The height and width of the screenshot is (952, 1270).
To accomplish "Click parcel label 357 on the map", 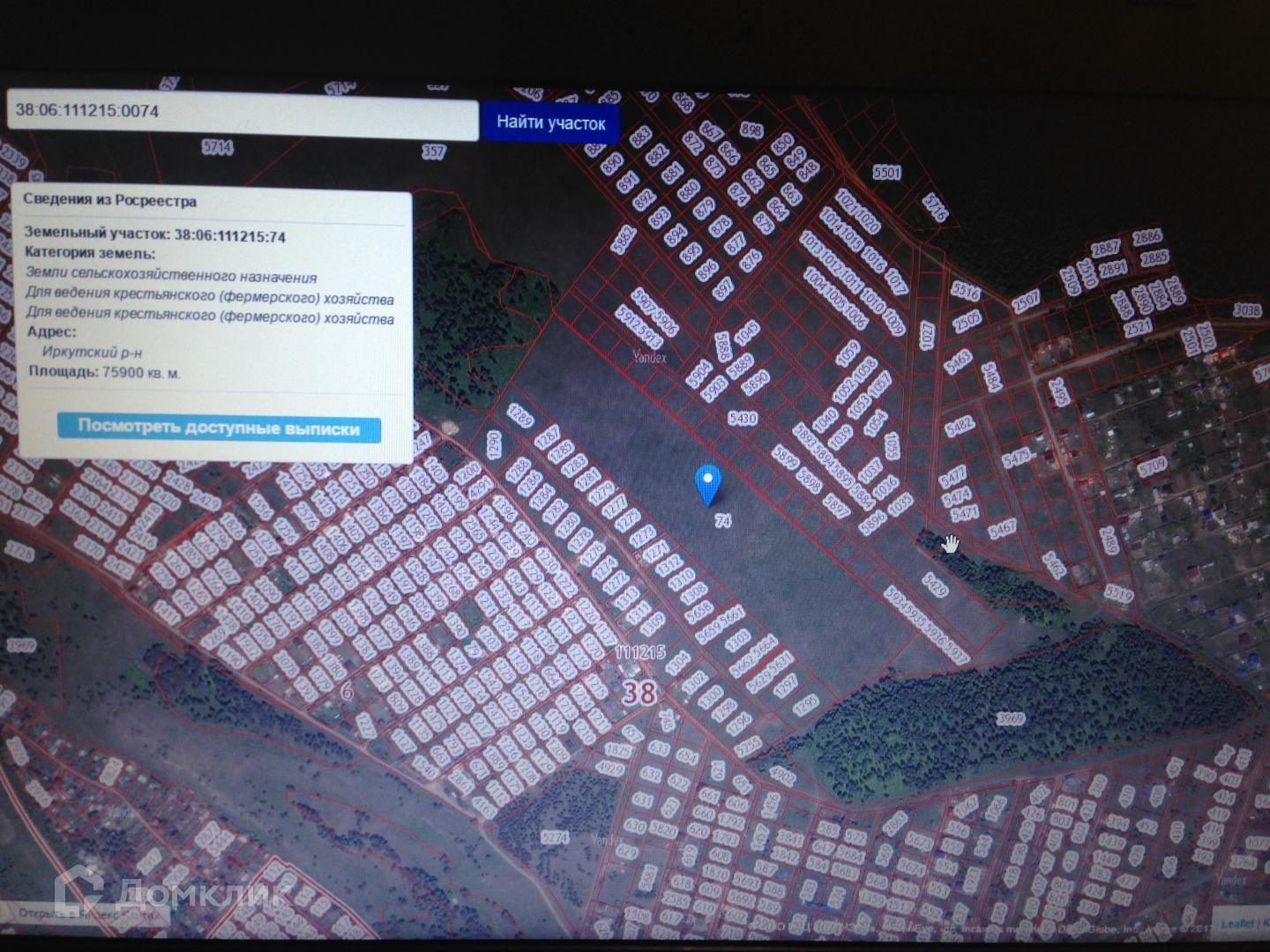I will [433, 152].
